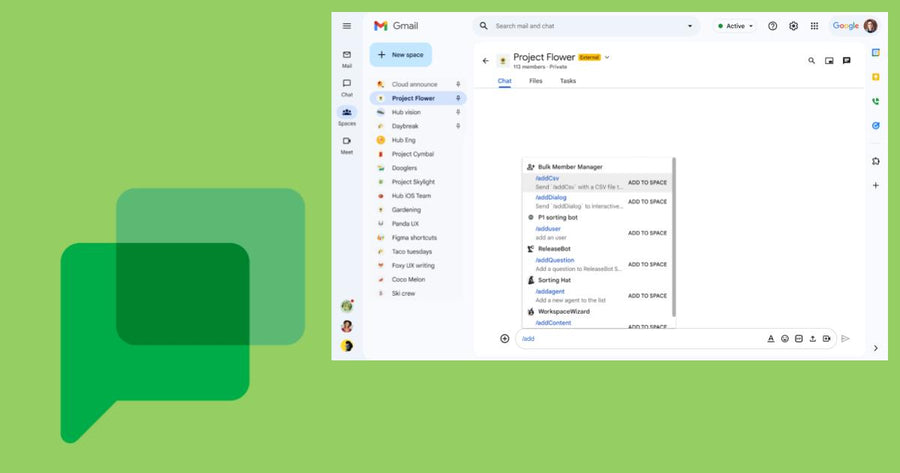Image resolution: width=900 pixels, height=473 pixels.
Task: Toggle pin on Daybreak space
Action: tap(458, 126)
